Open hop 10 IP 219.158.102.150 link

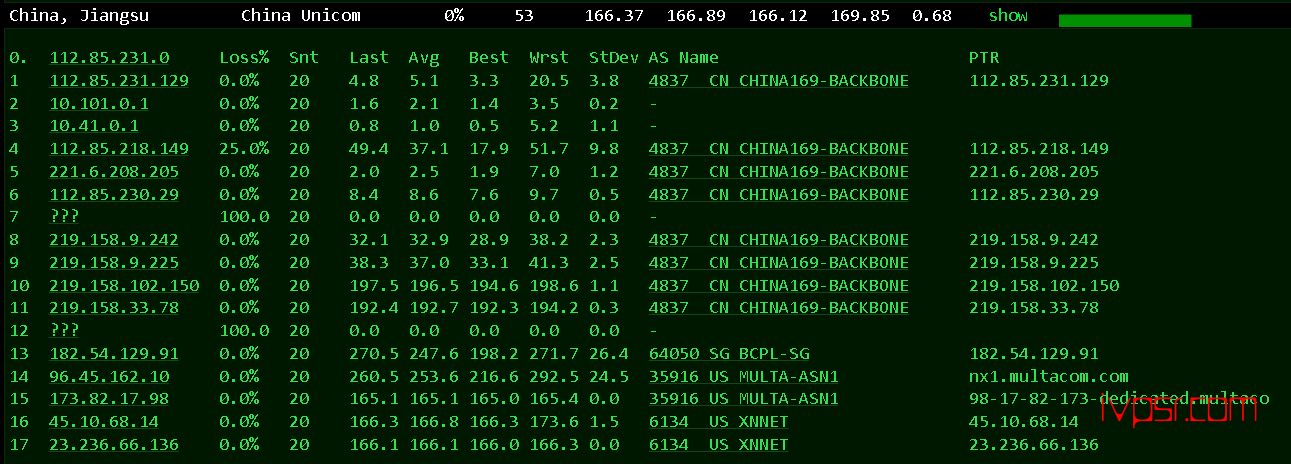point(124,285)
